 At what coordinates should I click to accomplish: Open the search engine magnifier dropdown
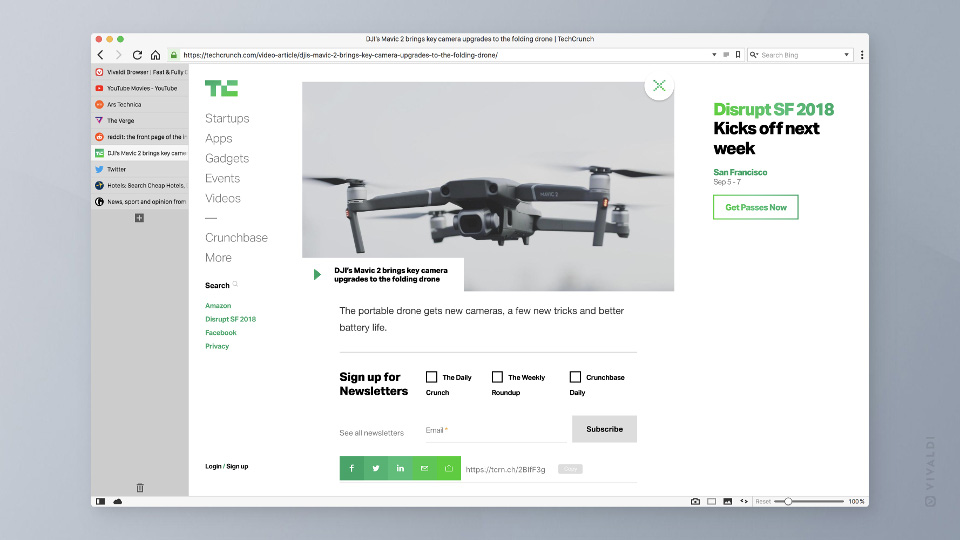pos(754,55)
